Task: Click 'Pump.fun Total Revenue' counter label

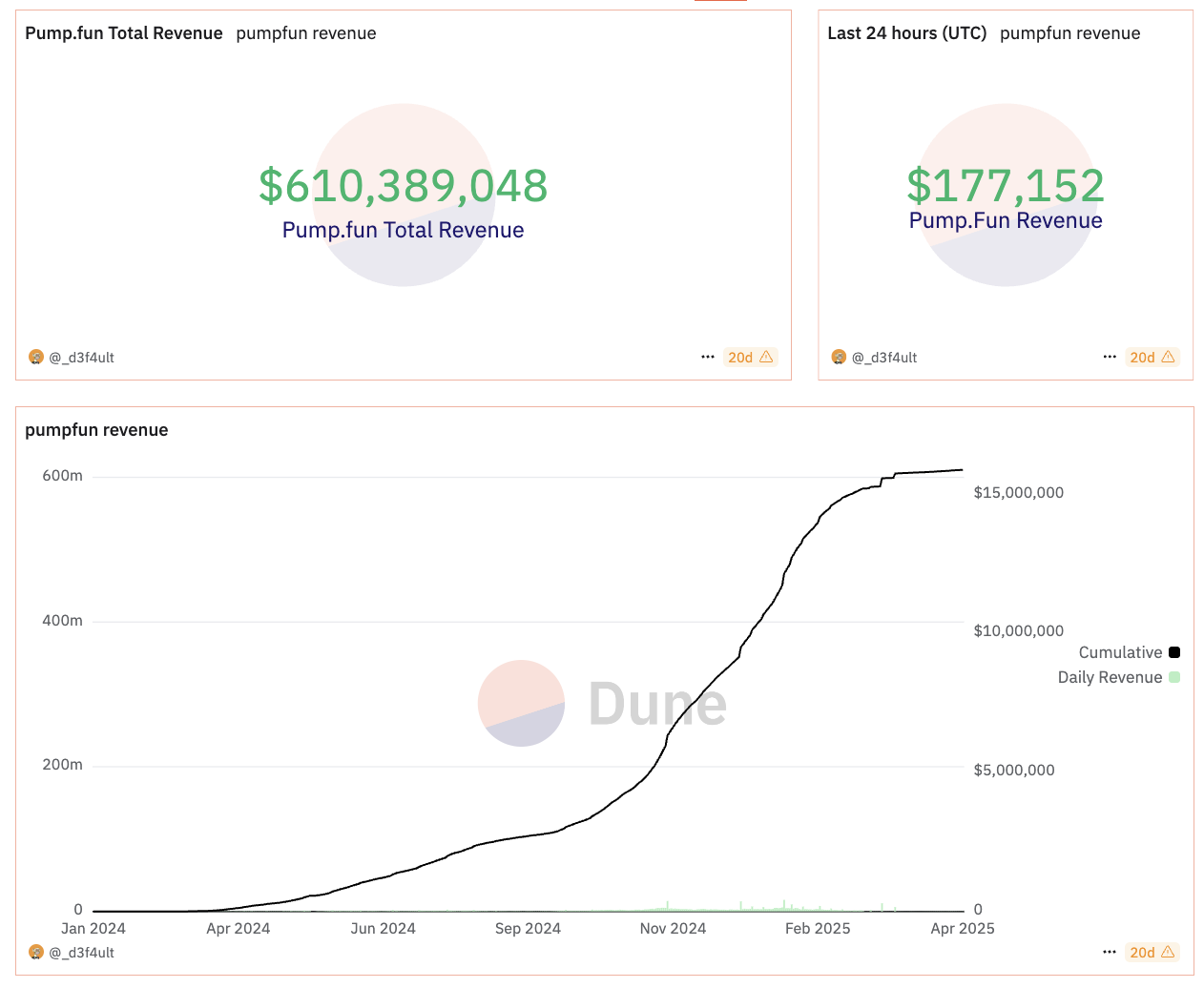Action: click(404, 230)
